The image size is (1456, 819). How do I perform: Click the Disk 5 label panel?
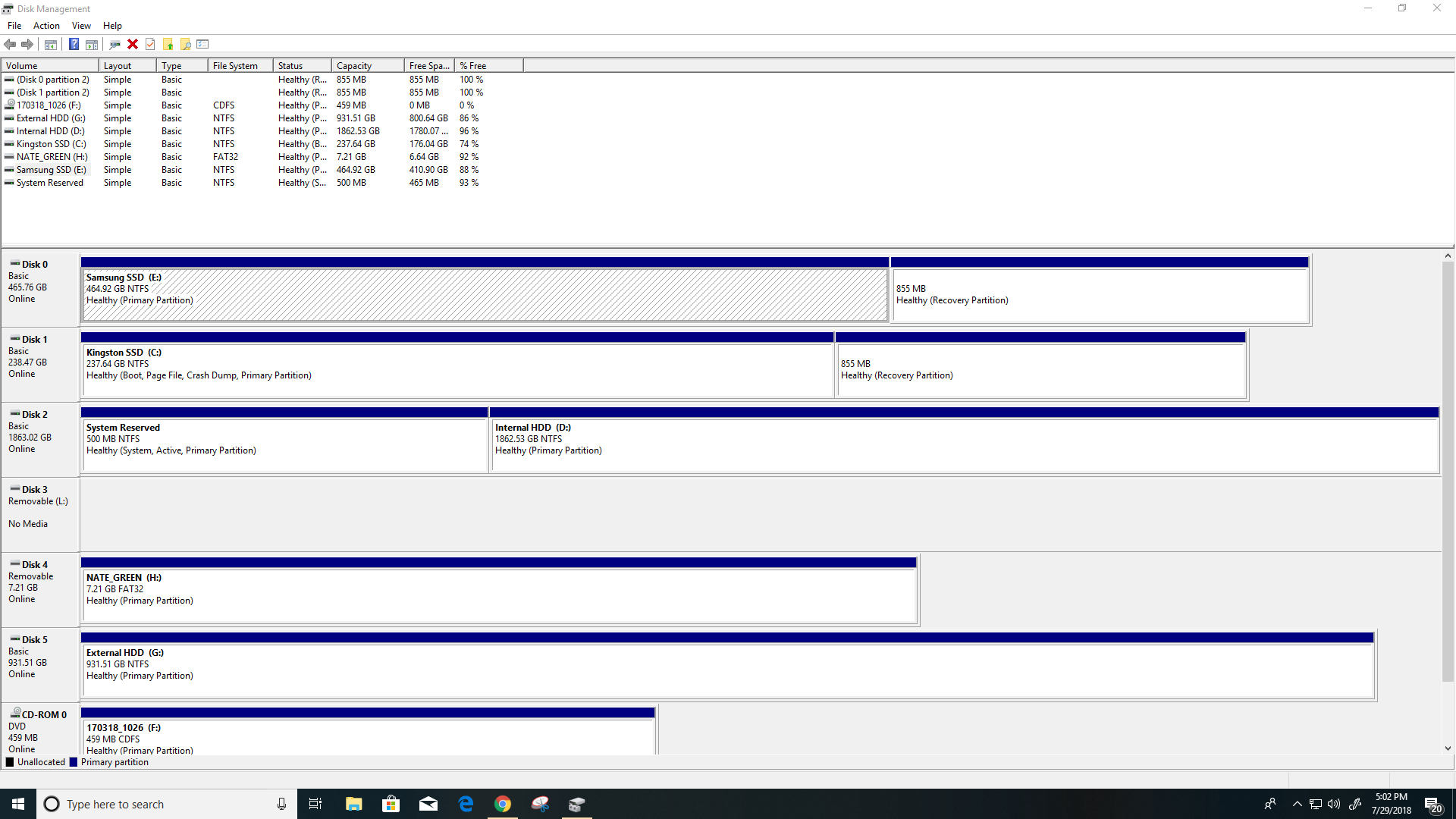(41, 665)
